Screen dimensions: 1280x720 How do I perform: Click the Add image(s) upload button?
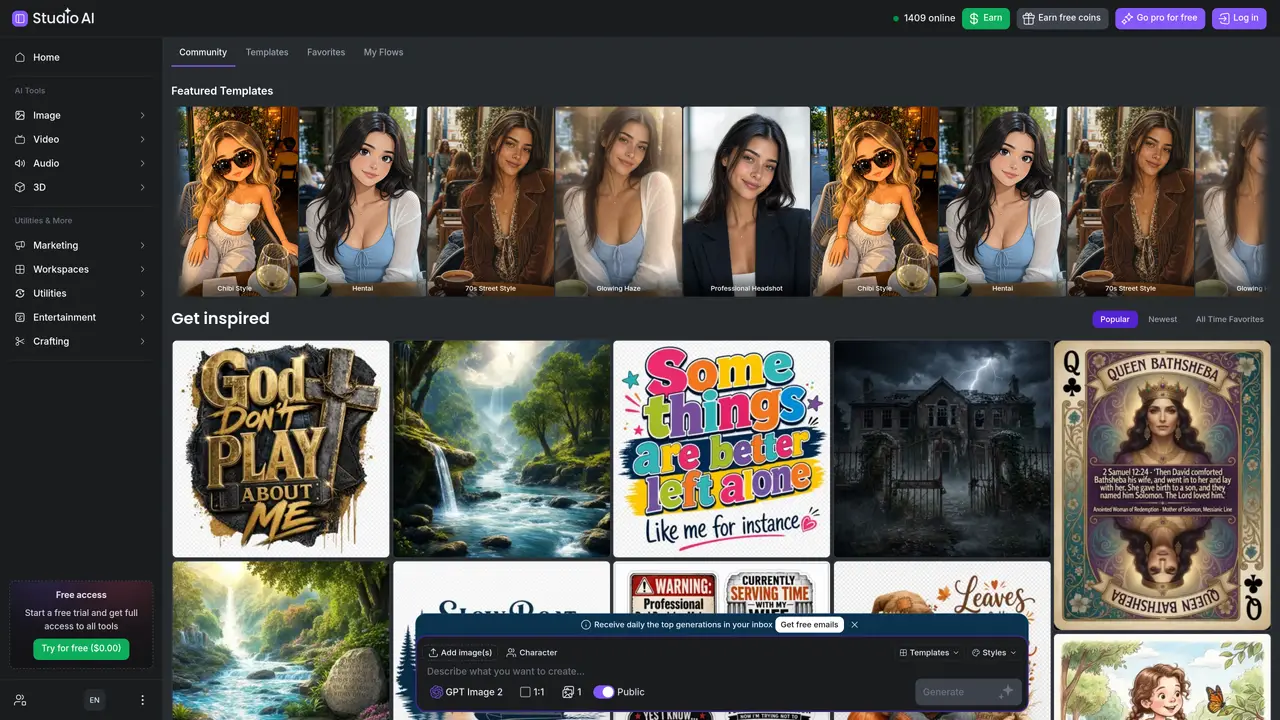click(460, 652)
